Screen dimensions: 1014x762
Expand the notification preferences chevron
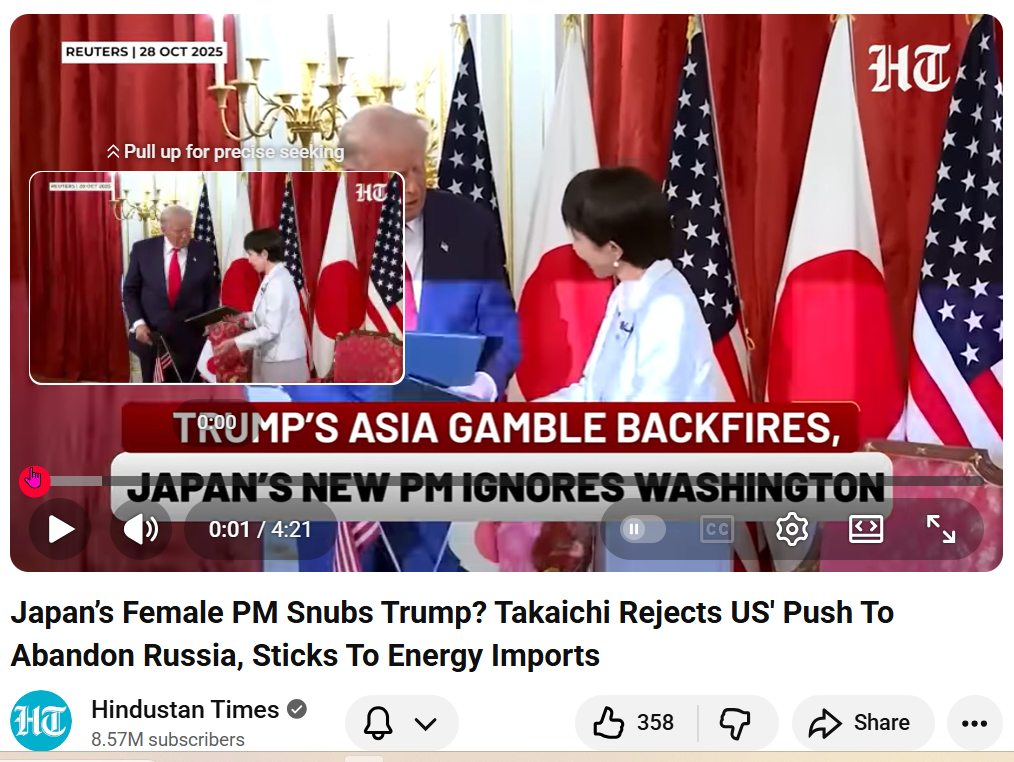pyautogui.click(x=426, y=723)
